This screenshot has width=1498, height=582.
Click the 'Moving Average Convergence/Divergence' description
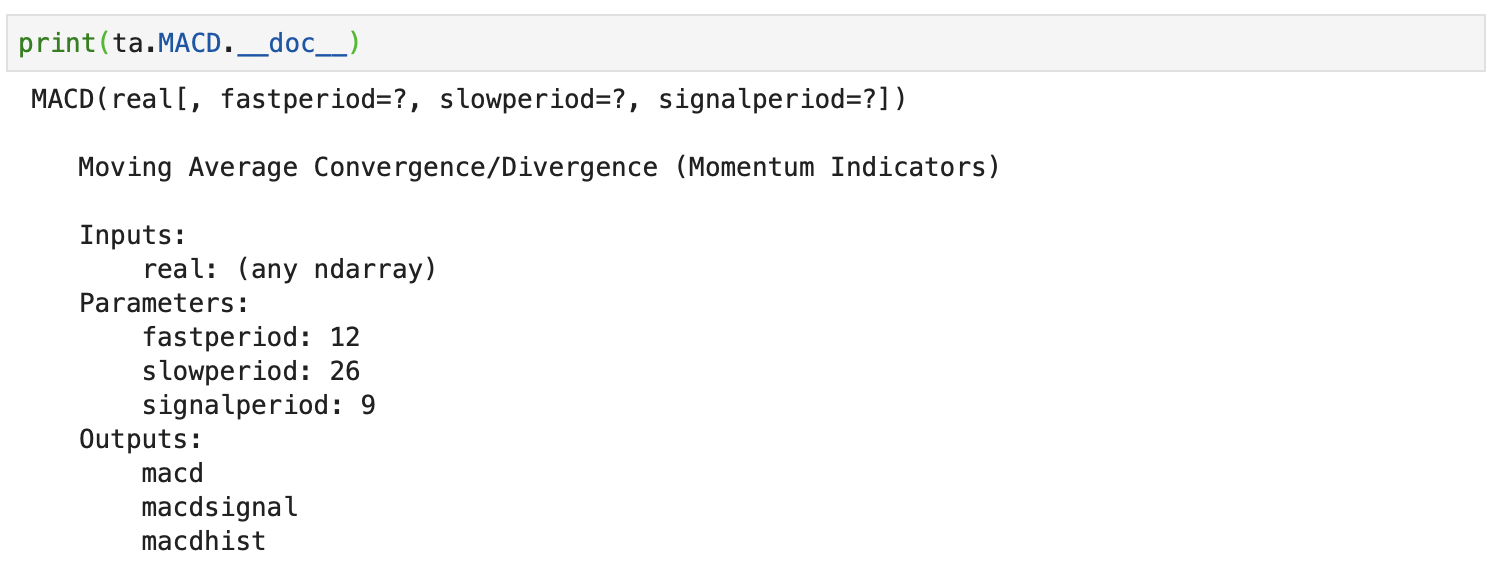[x=368, y=167]
